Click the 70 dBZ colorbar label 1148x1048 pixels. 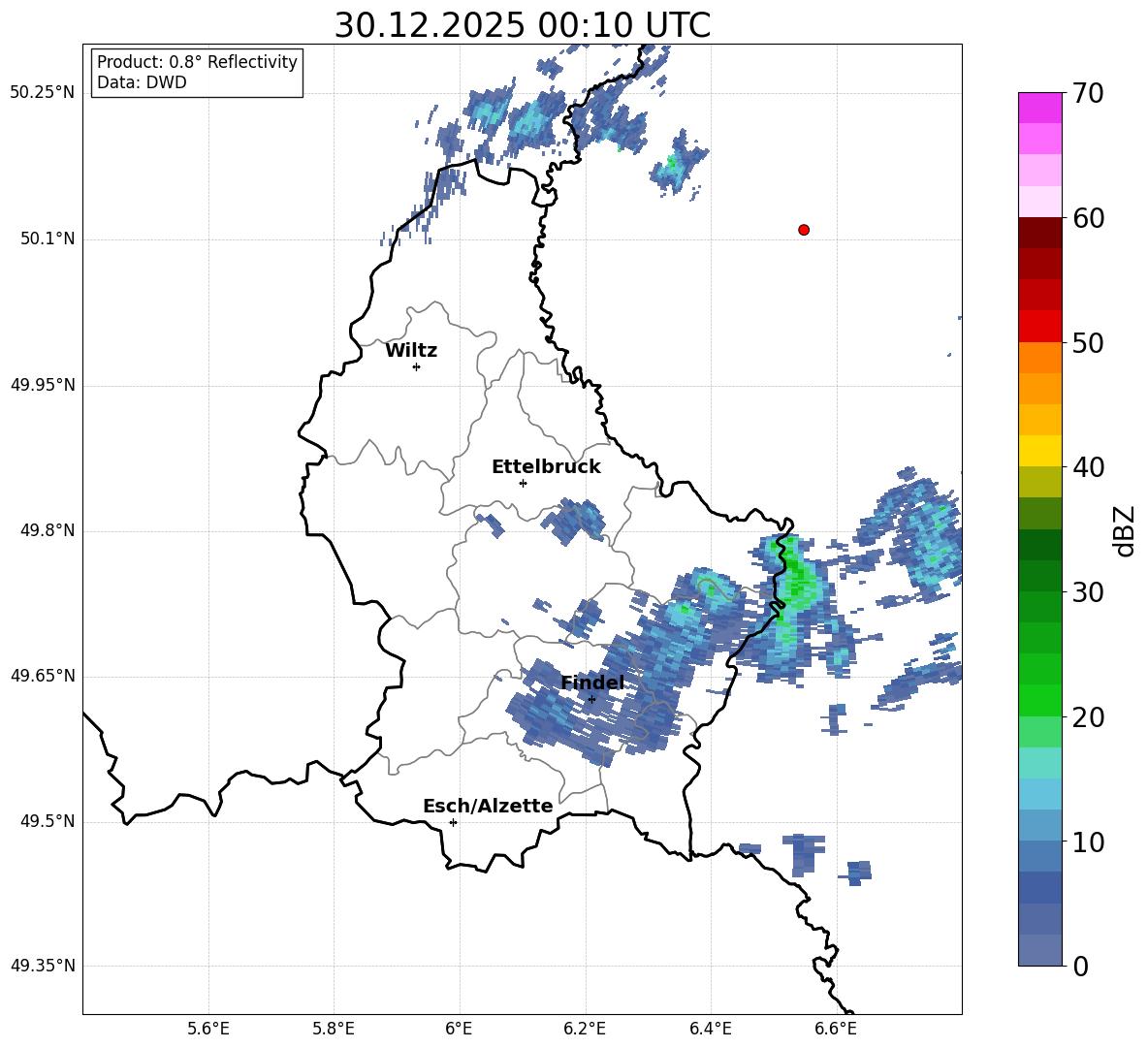[x=1087, y=93]
